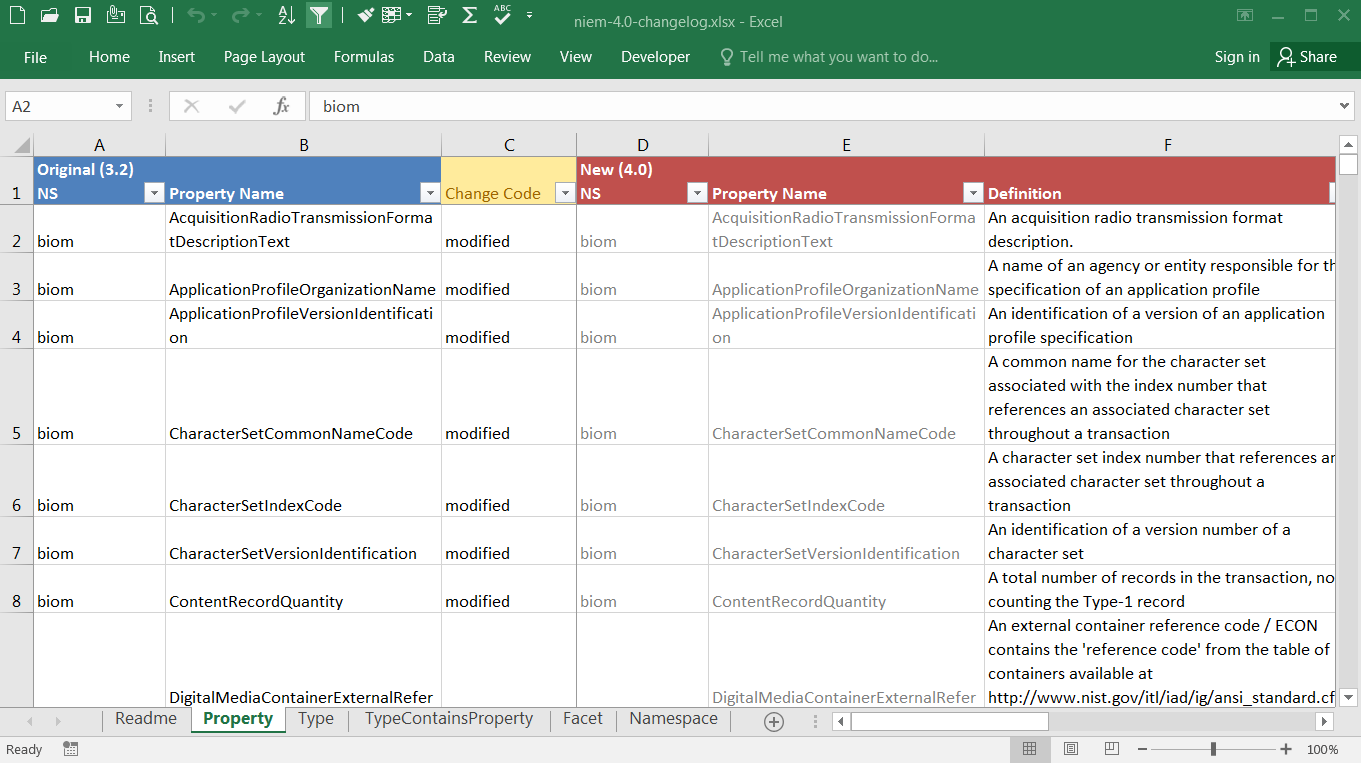The image size is (1361, 763).
Task: Click the Print Preview icon
Action: pos(149,15)
